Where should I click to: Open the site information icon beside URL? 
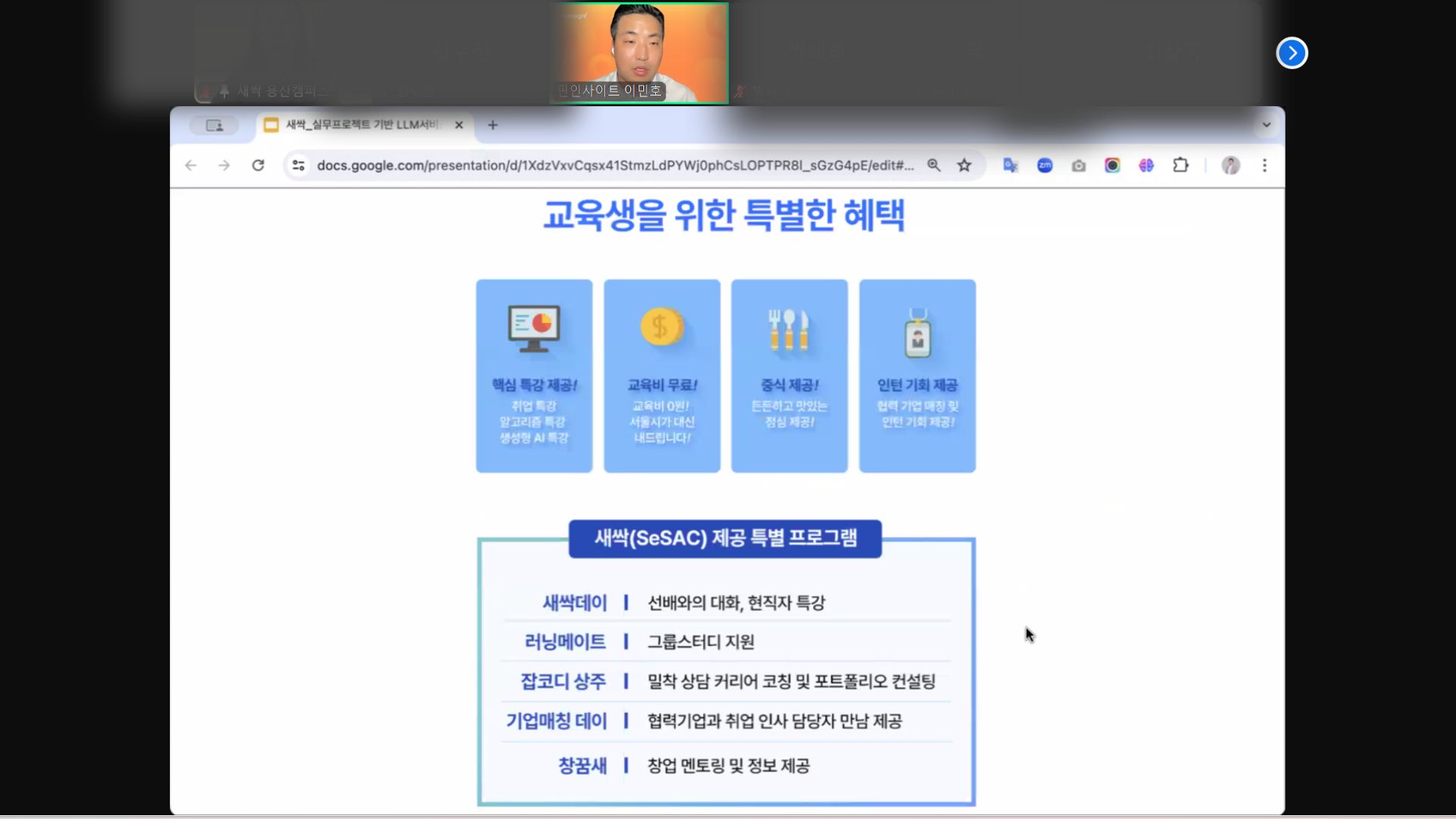click(x=299, y=165)
